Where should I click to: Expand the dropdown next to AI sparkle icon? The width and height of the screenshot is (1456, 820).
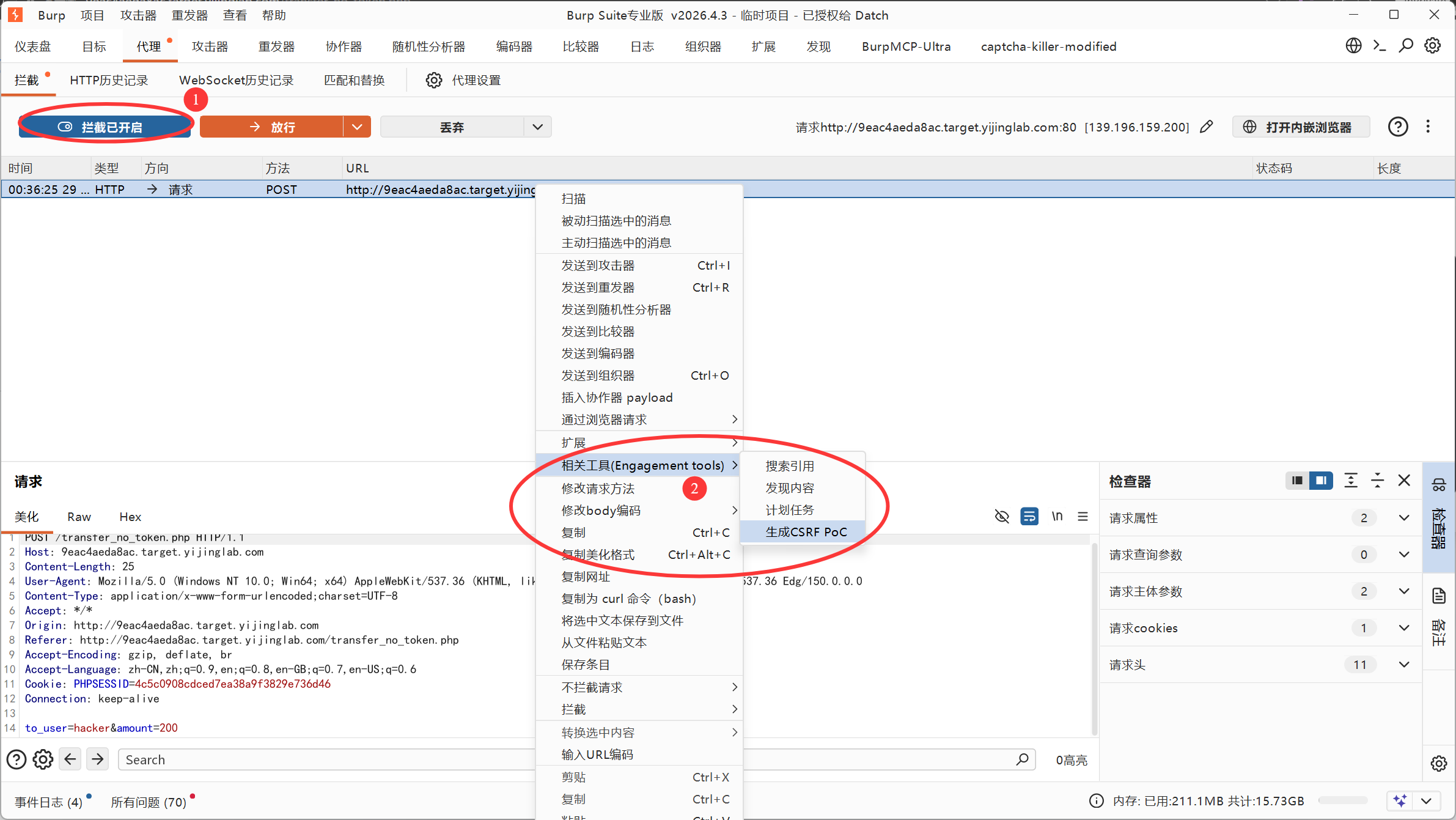[x=1426, y=800]
